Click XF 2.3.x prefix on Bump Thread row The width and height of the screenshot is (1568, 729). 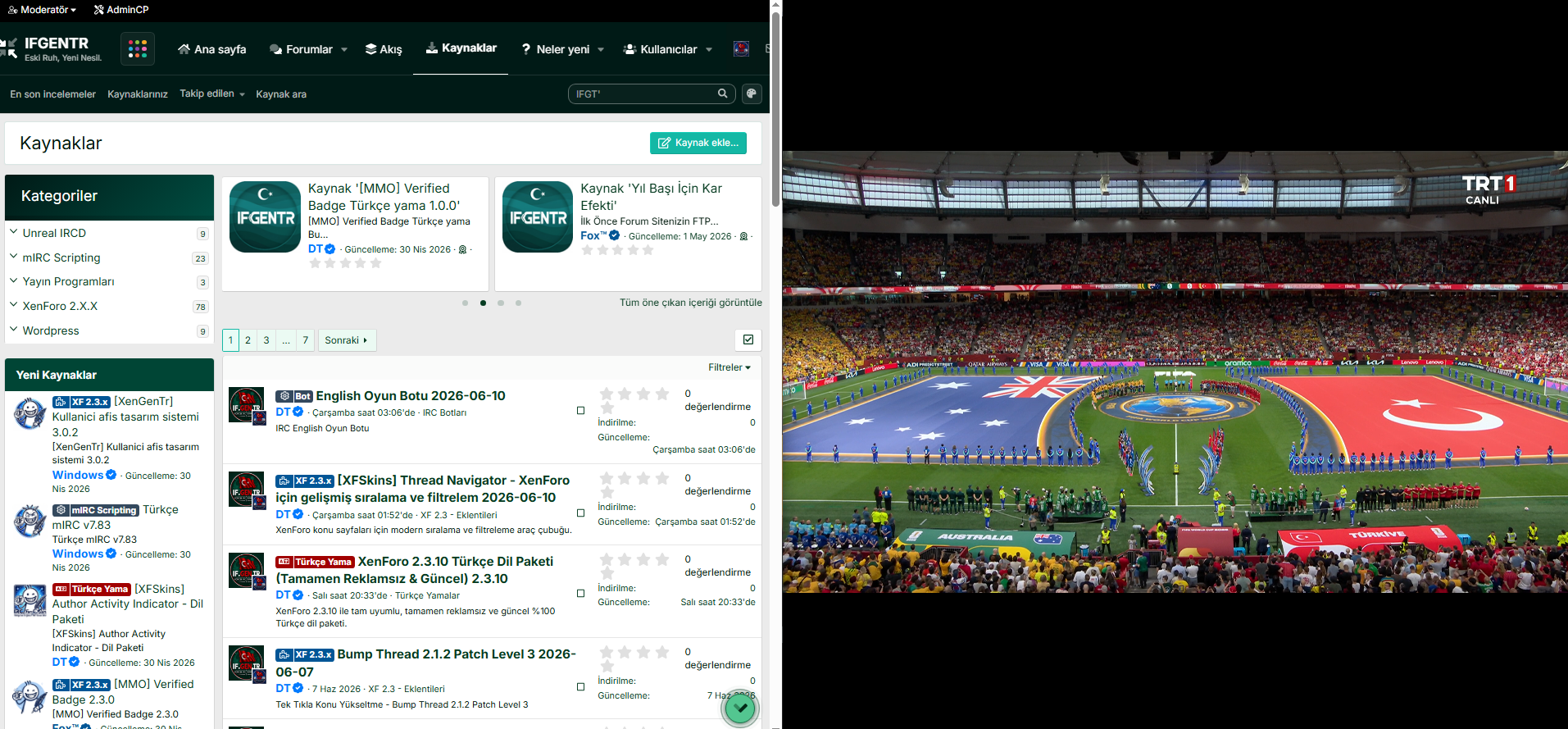305,654
